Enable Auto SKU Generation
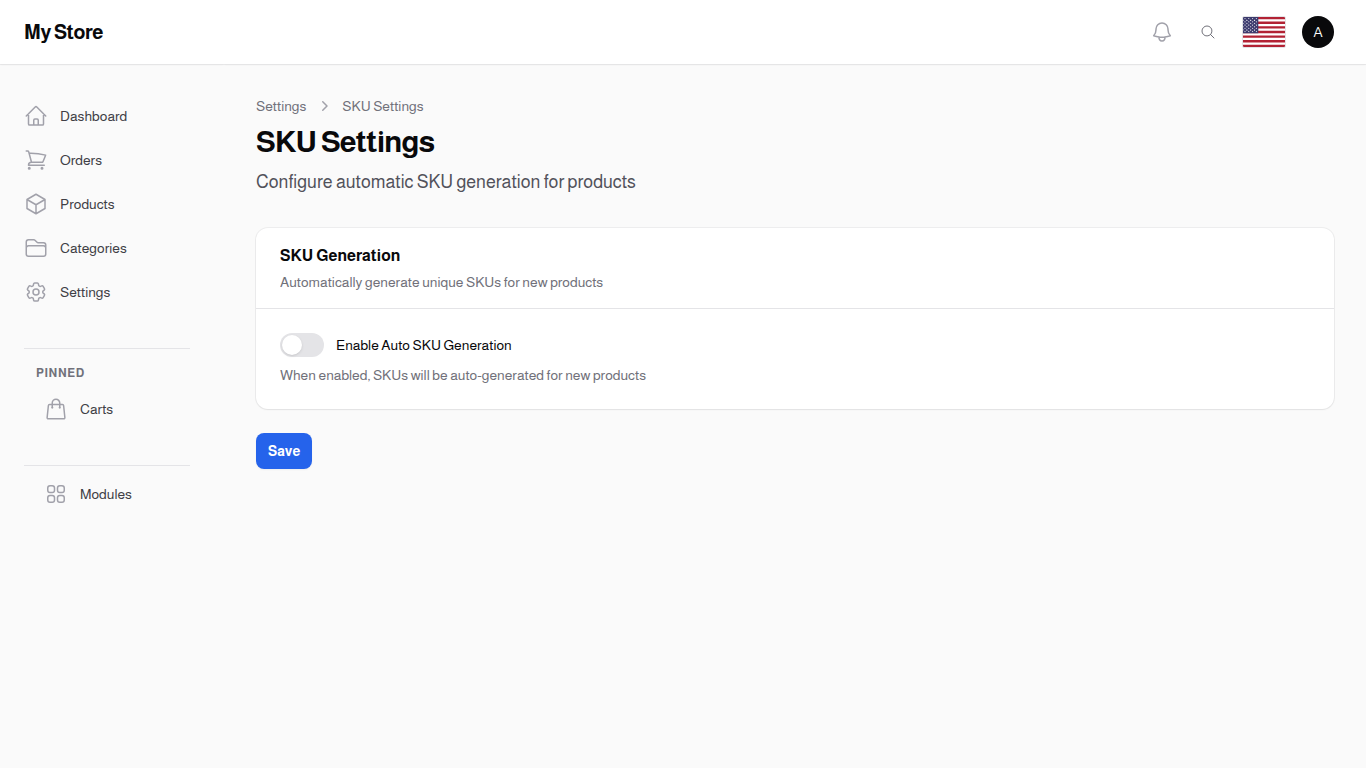The height and width of the screenshot is (768, 1366). [x=301, y=344]
